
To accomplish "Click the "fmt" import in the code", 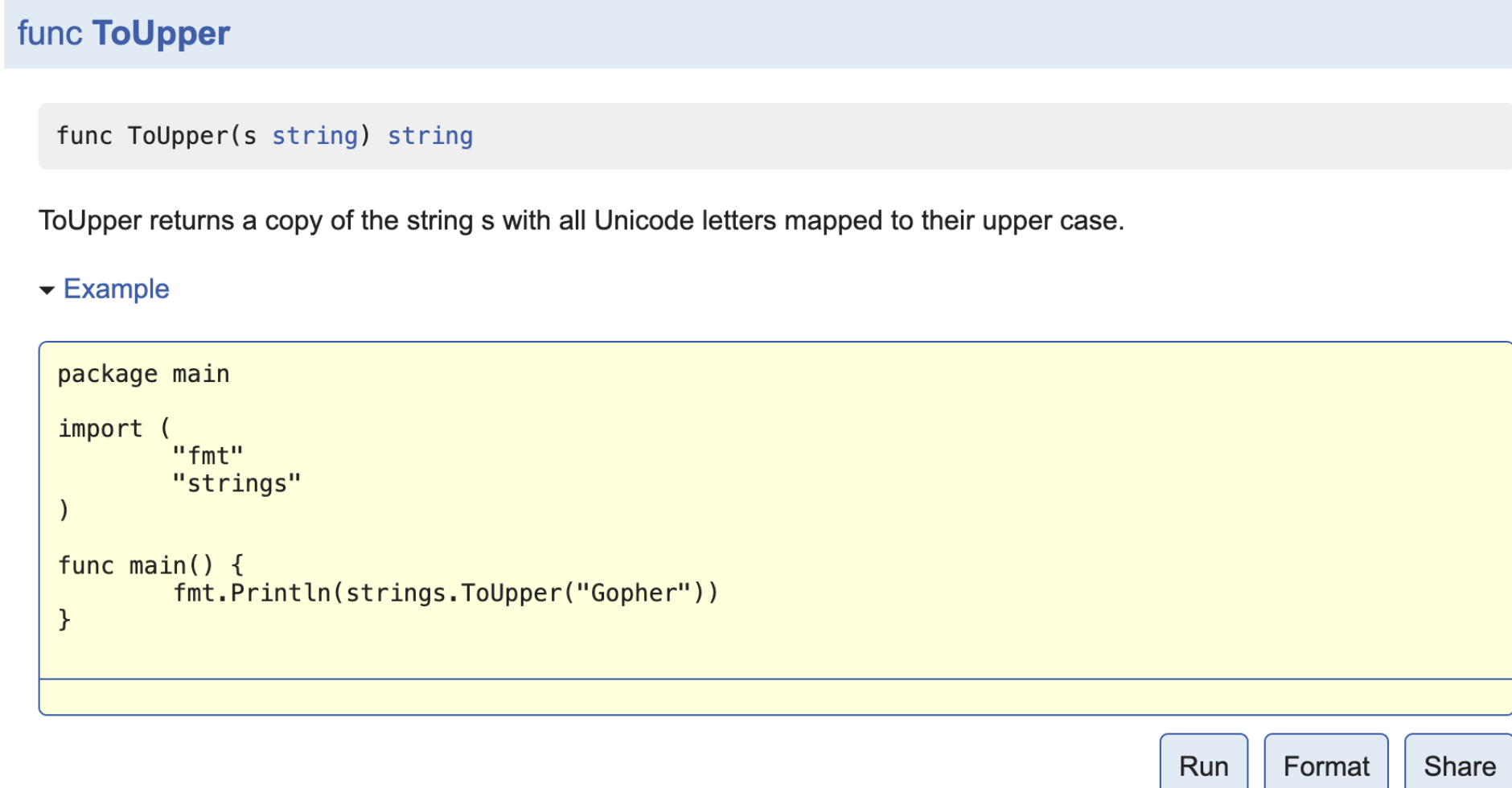I will click(x=207, y=456).
